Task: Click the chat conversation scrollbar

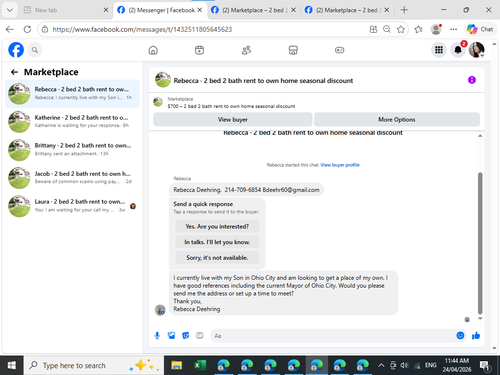Action: tap(480, 243)
